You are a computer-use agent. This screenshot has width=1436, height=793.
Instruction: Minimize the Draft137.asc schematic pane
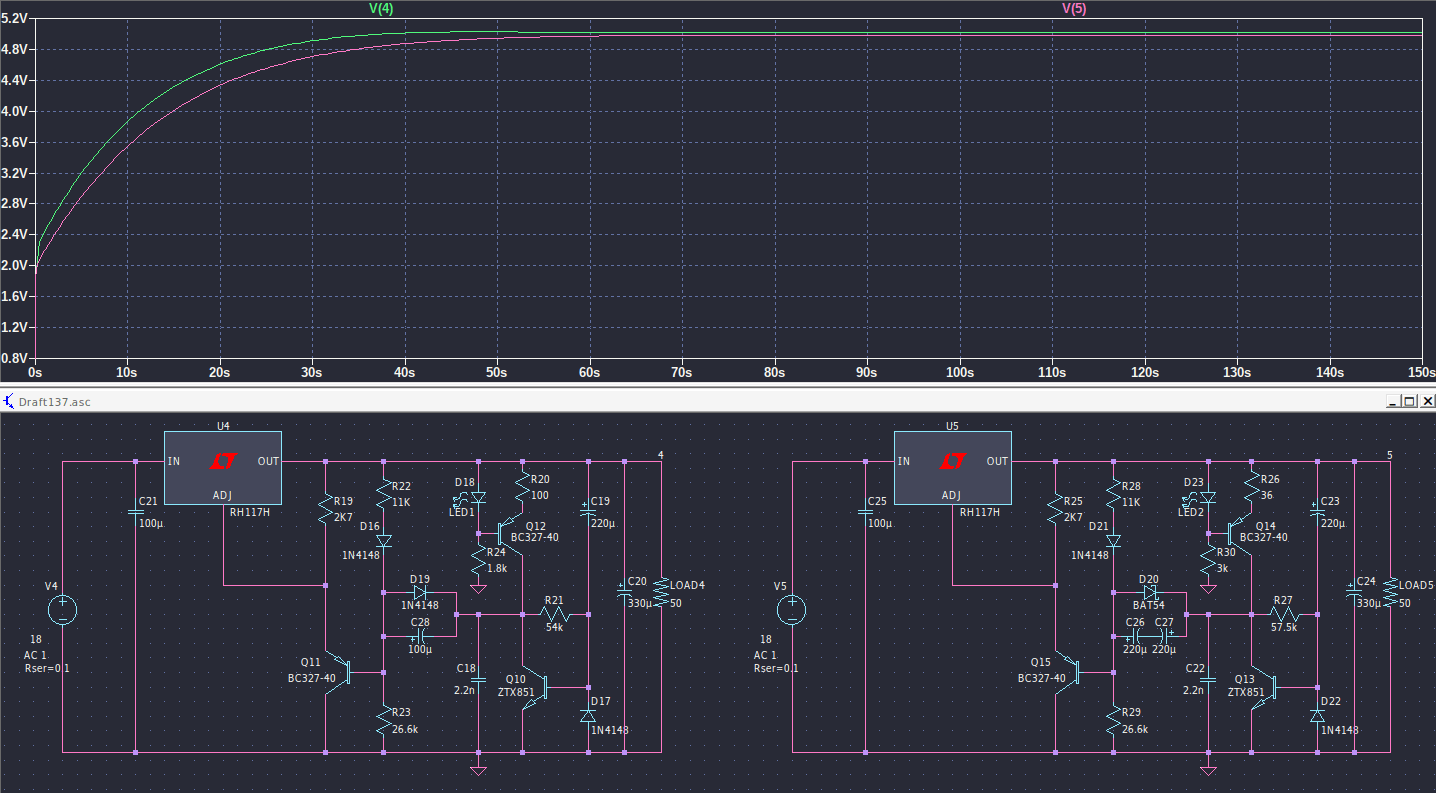(1393, 401)
